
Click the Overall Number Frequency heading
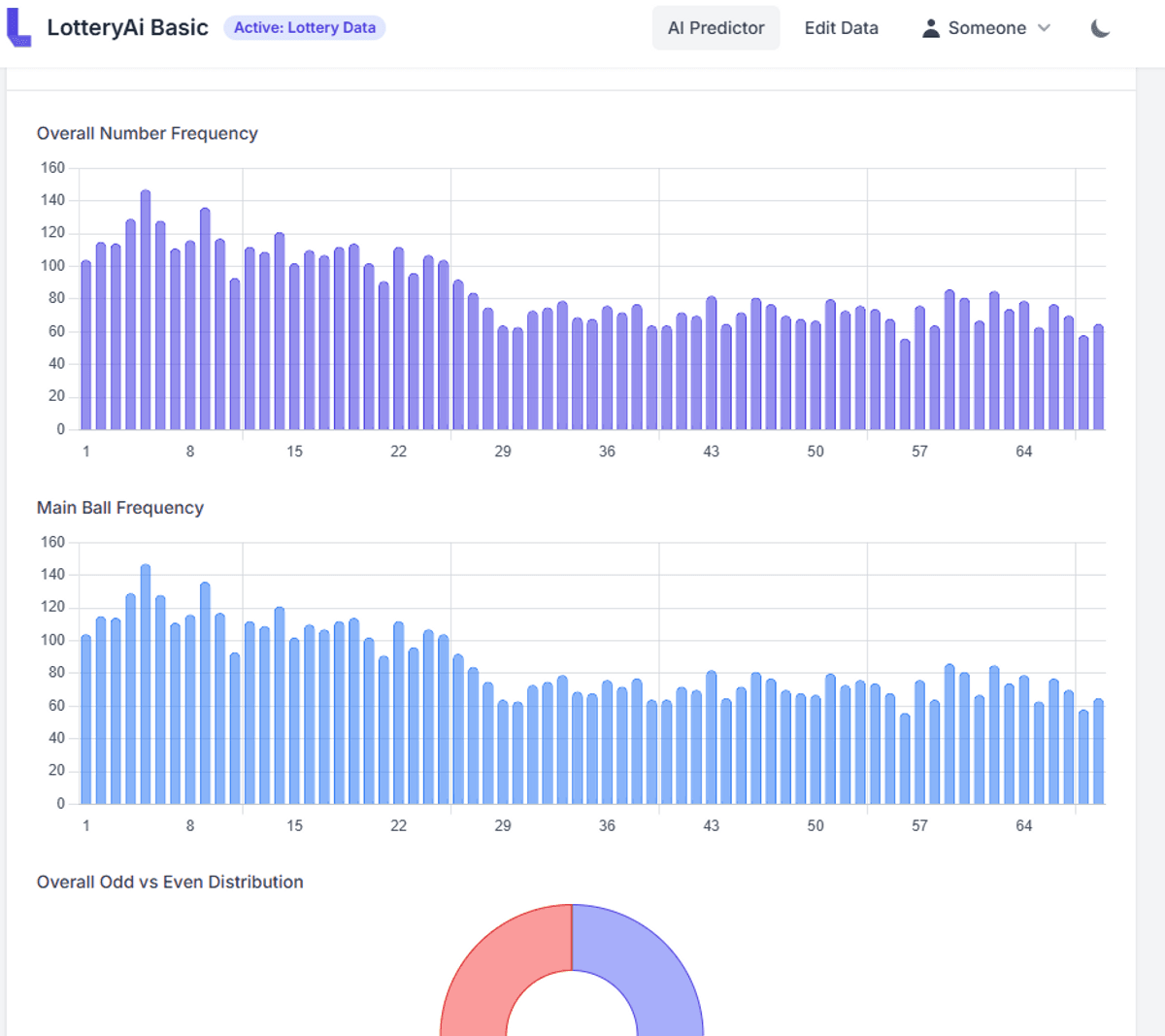(147, 133)
